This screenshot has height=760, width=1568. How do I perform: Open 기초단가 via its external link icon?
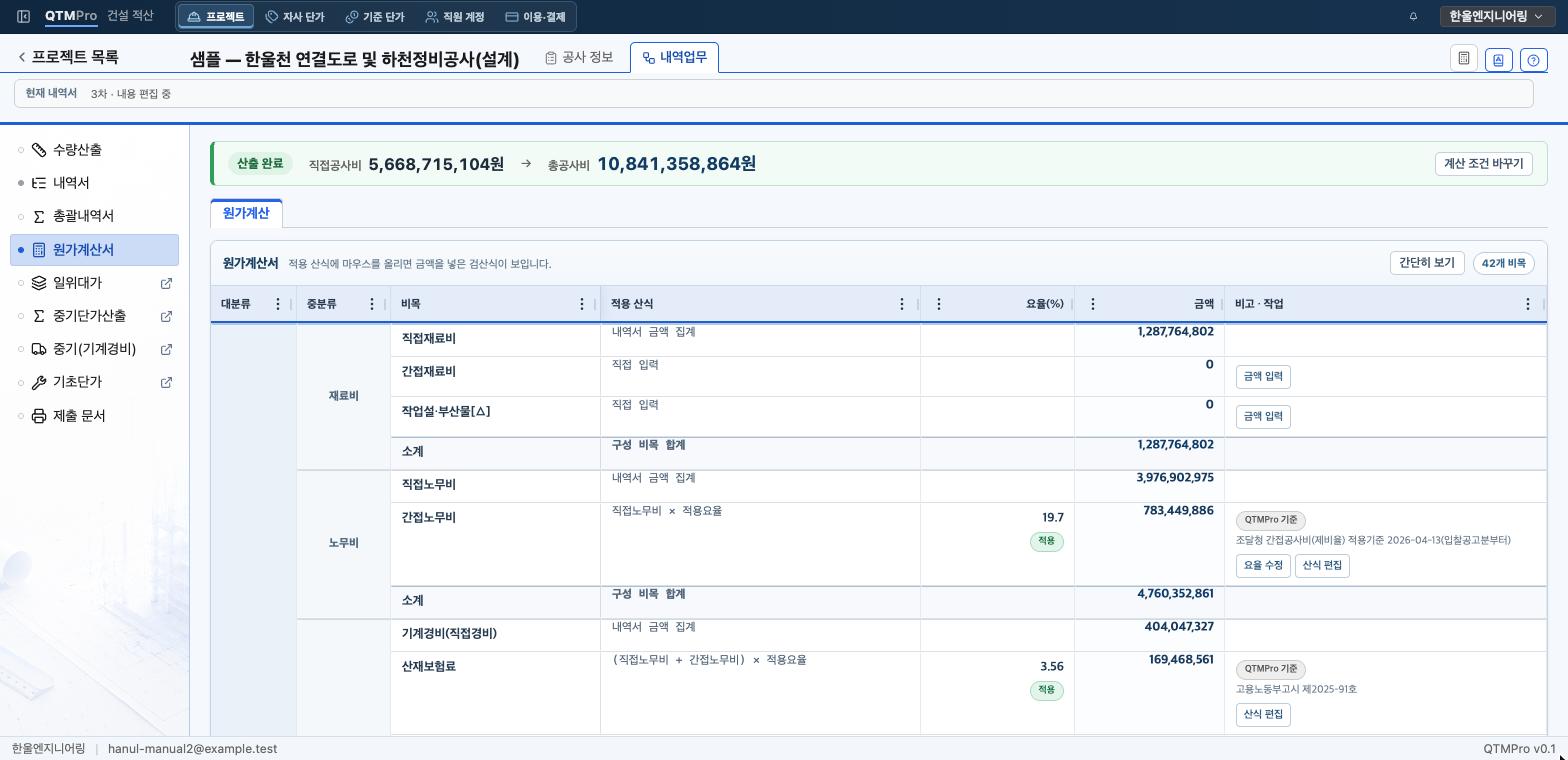pos(166,382)
